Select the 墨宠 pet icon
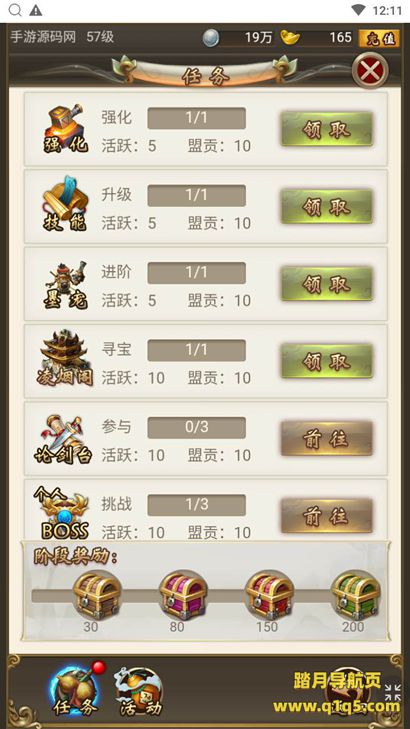This screenshot has height=729, width=410. 65,284
